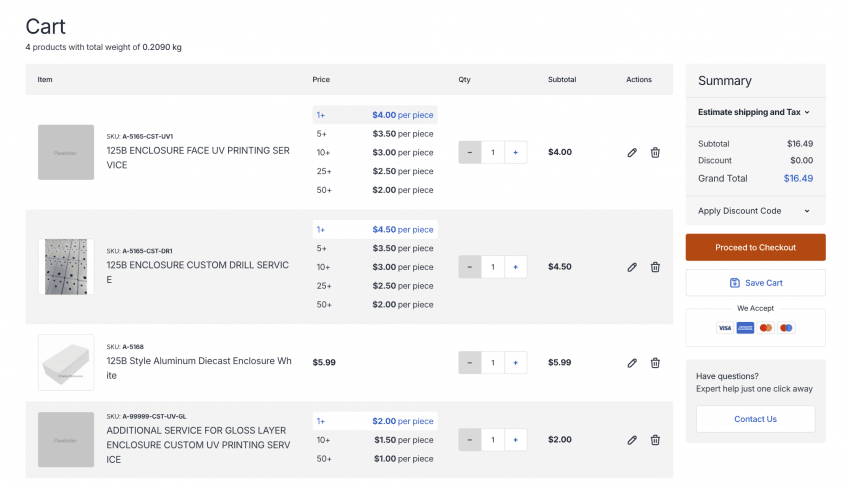850x487 pixels.
Task: Expand Estimate shipping and Tax section
Action: (x=754, y=112)
